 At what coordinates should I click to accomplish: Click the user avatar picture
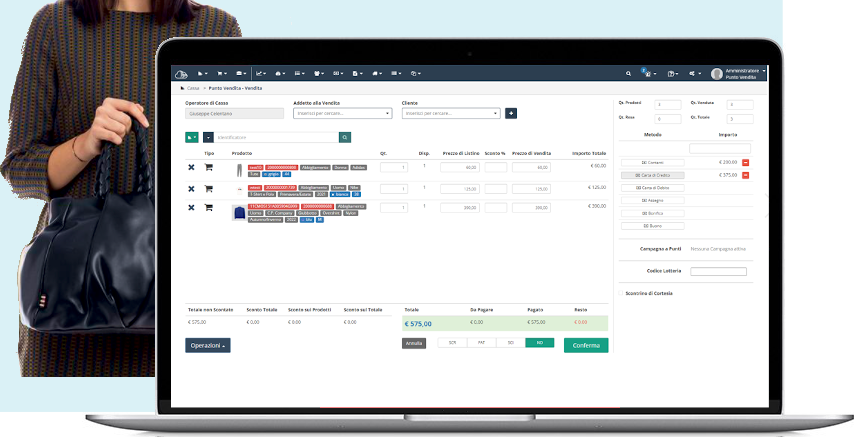[x=717, y=74]
